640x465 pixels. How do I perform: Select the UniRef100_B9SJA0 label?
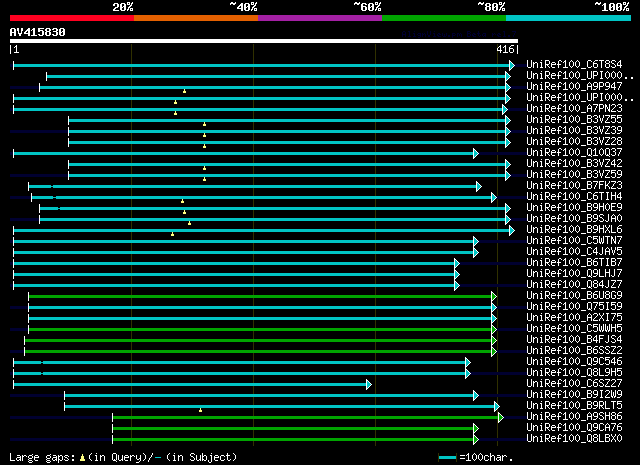(574, 219)
